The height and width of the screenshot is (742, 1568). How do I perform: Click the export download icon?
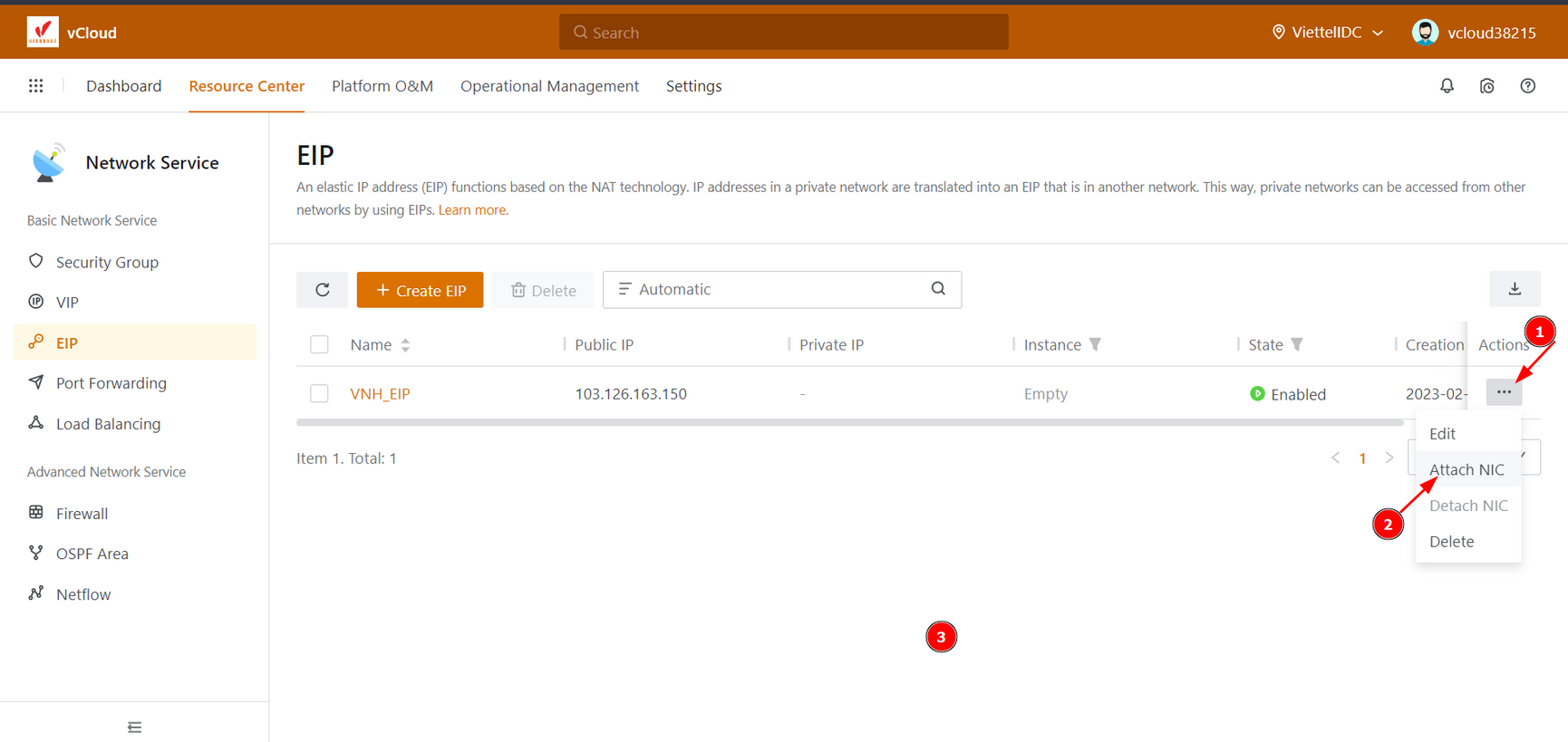pyautogui.click(x=1514, y=289)
